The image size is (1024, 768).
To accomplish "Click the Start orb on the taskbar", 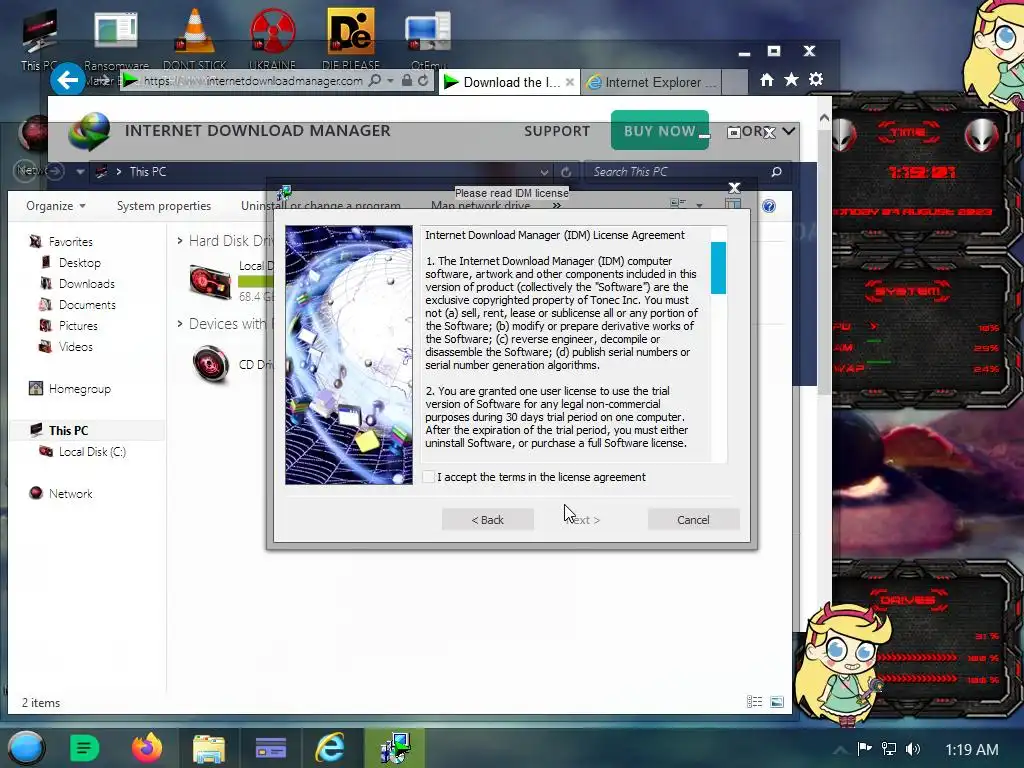I will [x=26, y=748].
